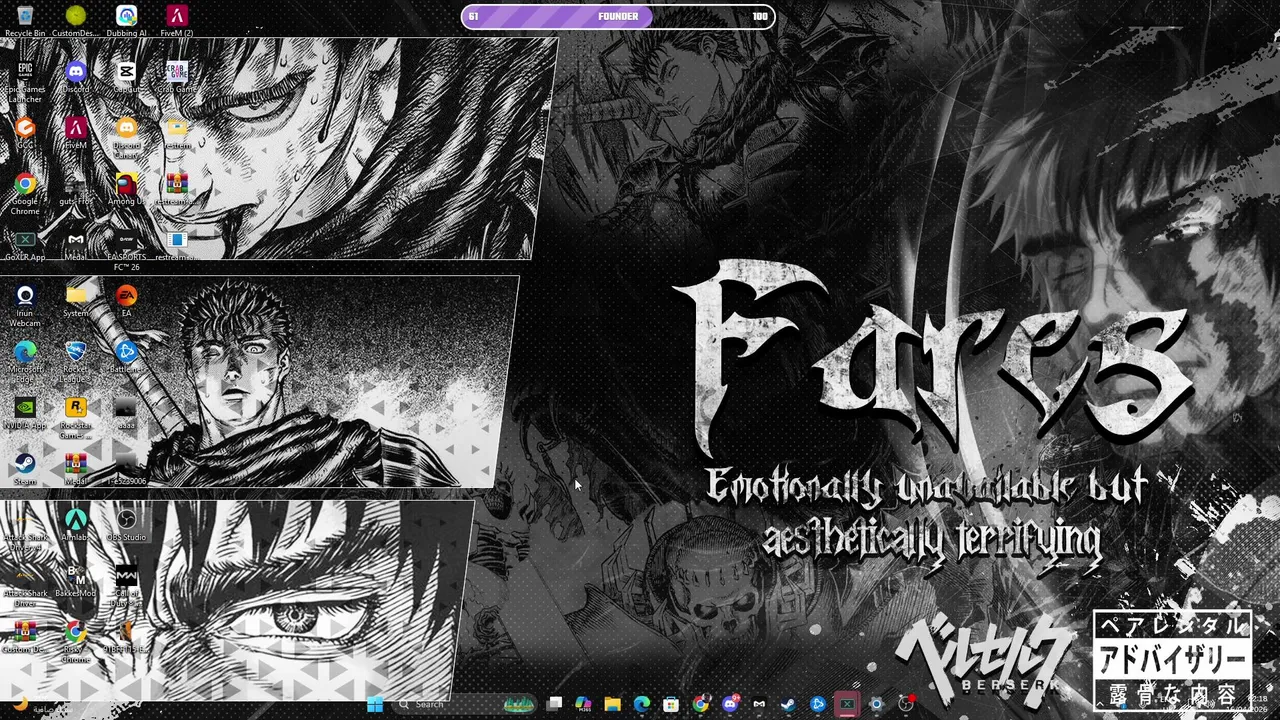Open Battle.net from the taskbar

[x=818, y=704]
